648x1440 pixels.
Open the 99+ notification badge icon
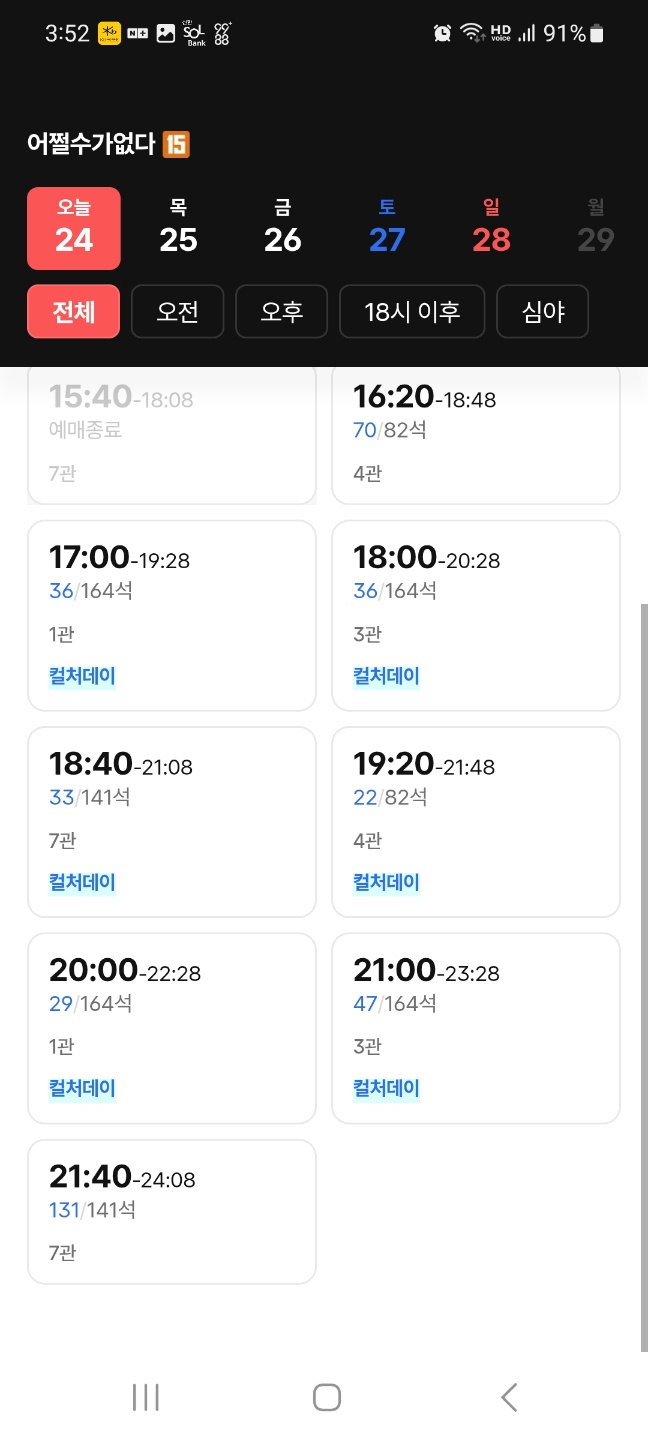(222, 33)
